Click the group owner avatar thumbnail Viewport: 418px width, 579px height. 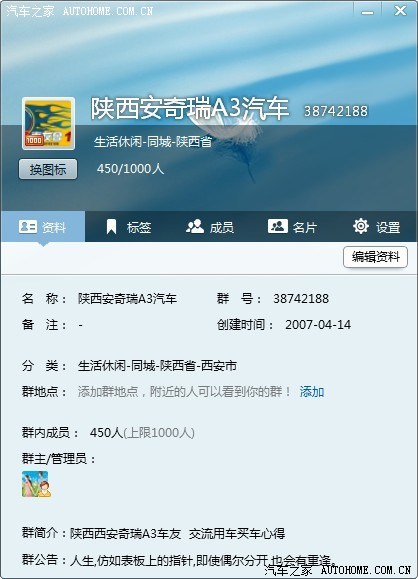pos(36,484)
